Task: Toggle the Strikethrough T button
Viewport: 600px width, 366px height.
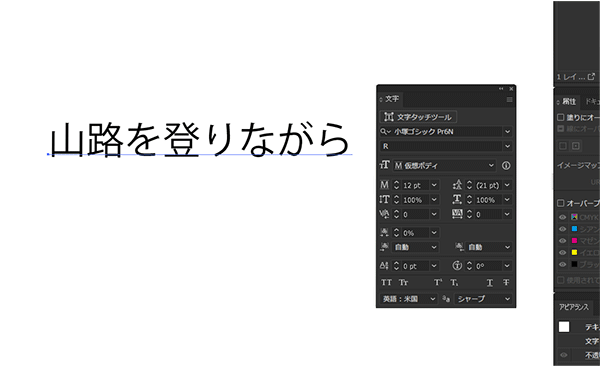Action: [x=506, y=283]
